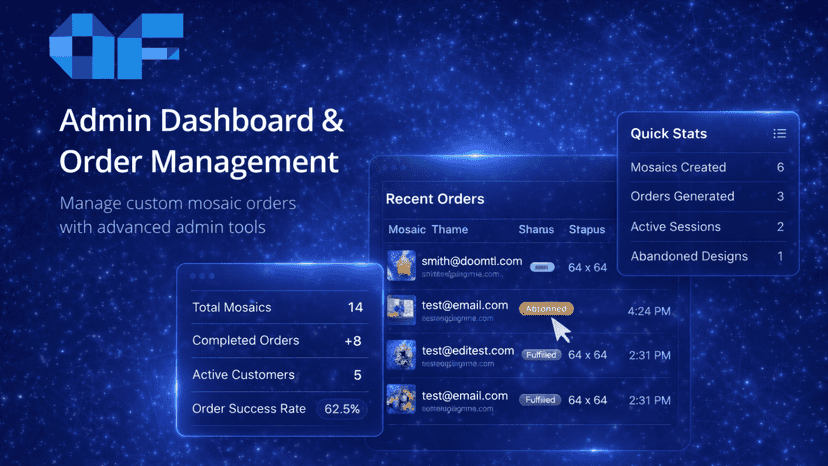Click the Mosaics Created stat row
Screen dimensions: 828x466
click(x=708, y=167)
